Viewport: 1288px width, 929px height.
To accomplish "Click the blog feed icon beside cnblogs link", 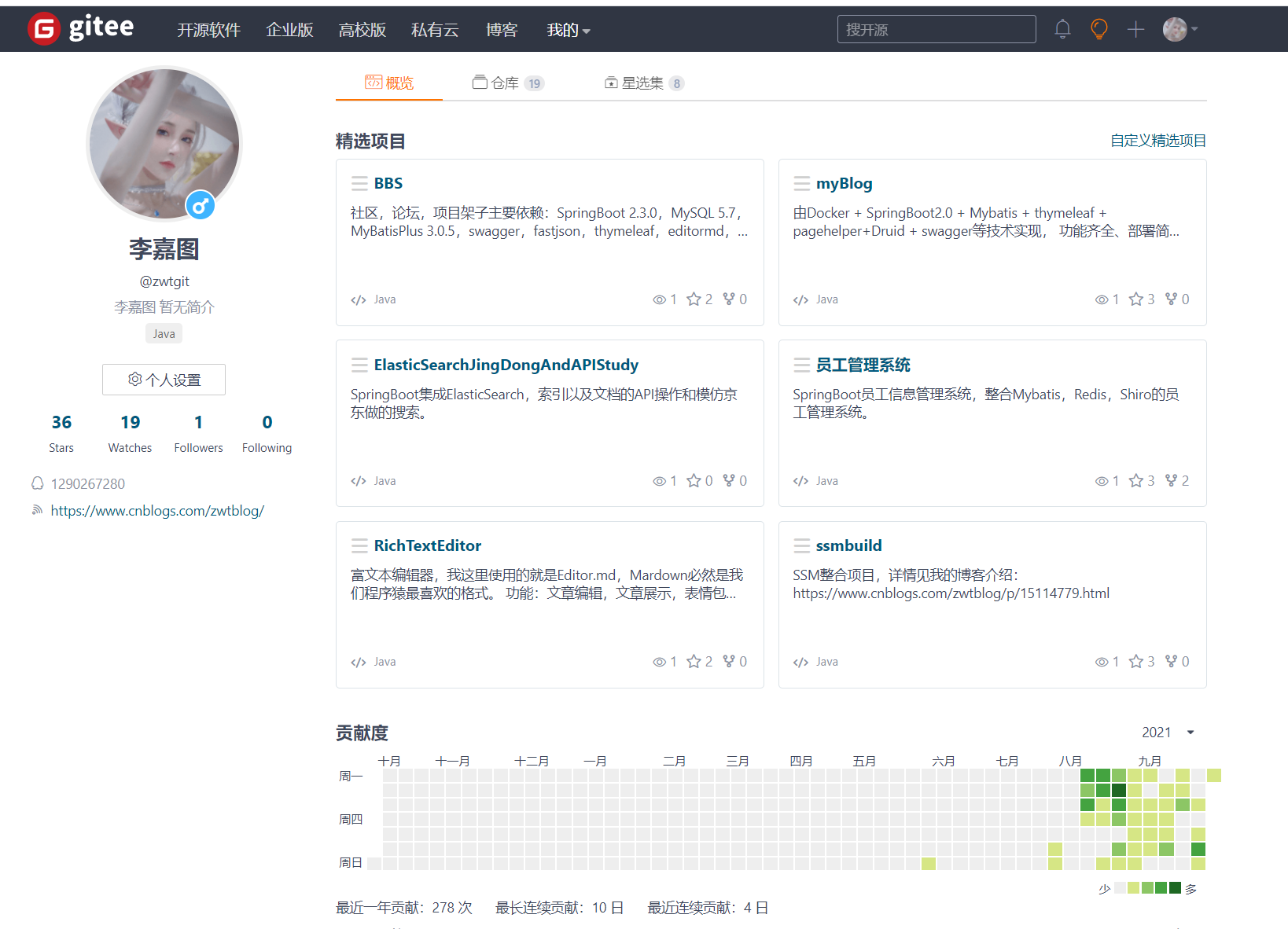I will [37, 510].
